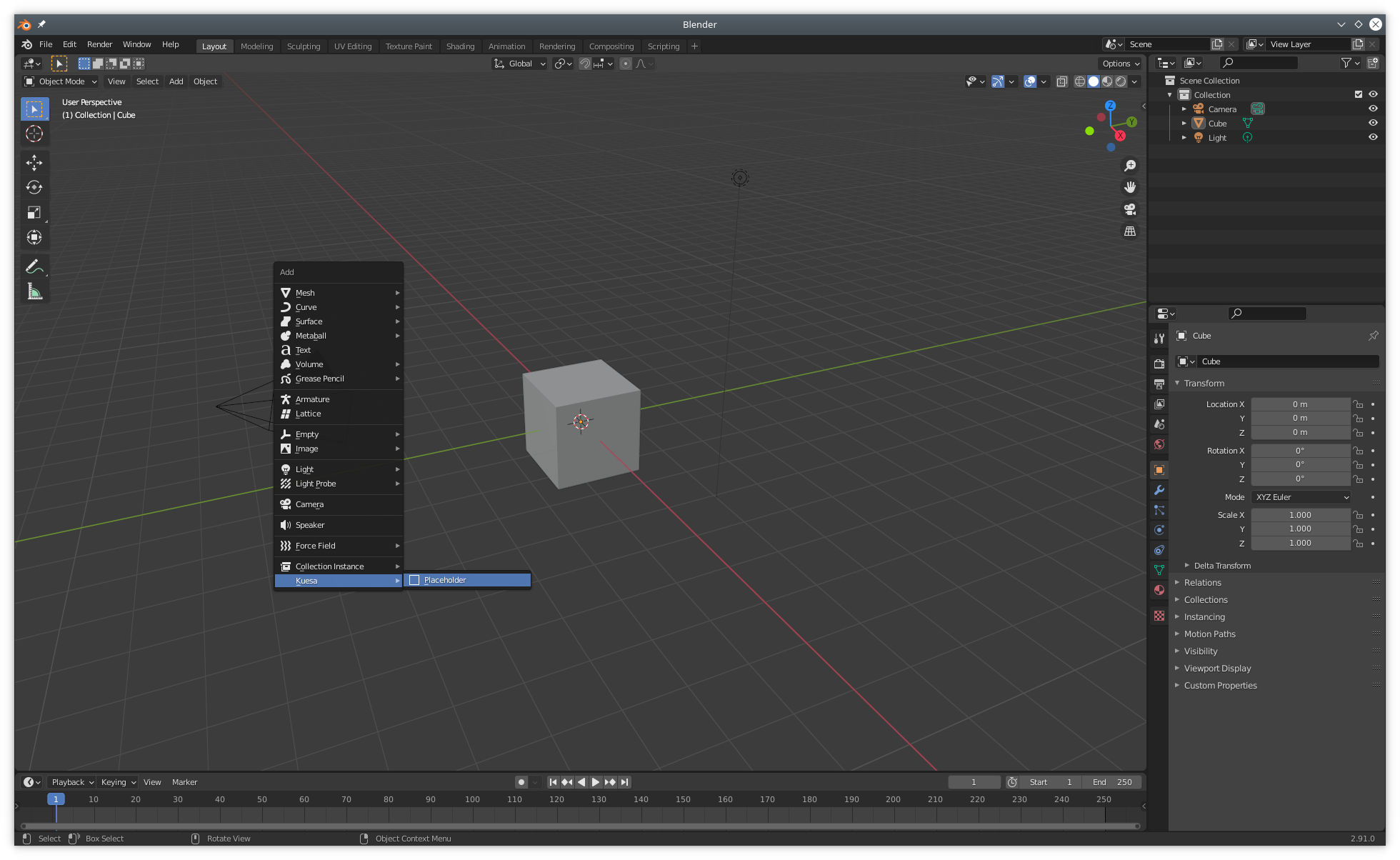Screen dimensions: 1400x860
Task: Open the Options dropdown
Action: coord(1120,64)
